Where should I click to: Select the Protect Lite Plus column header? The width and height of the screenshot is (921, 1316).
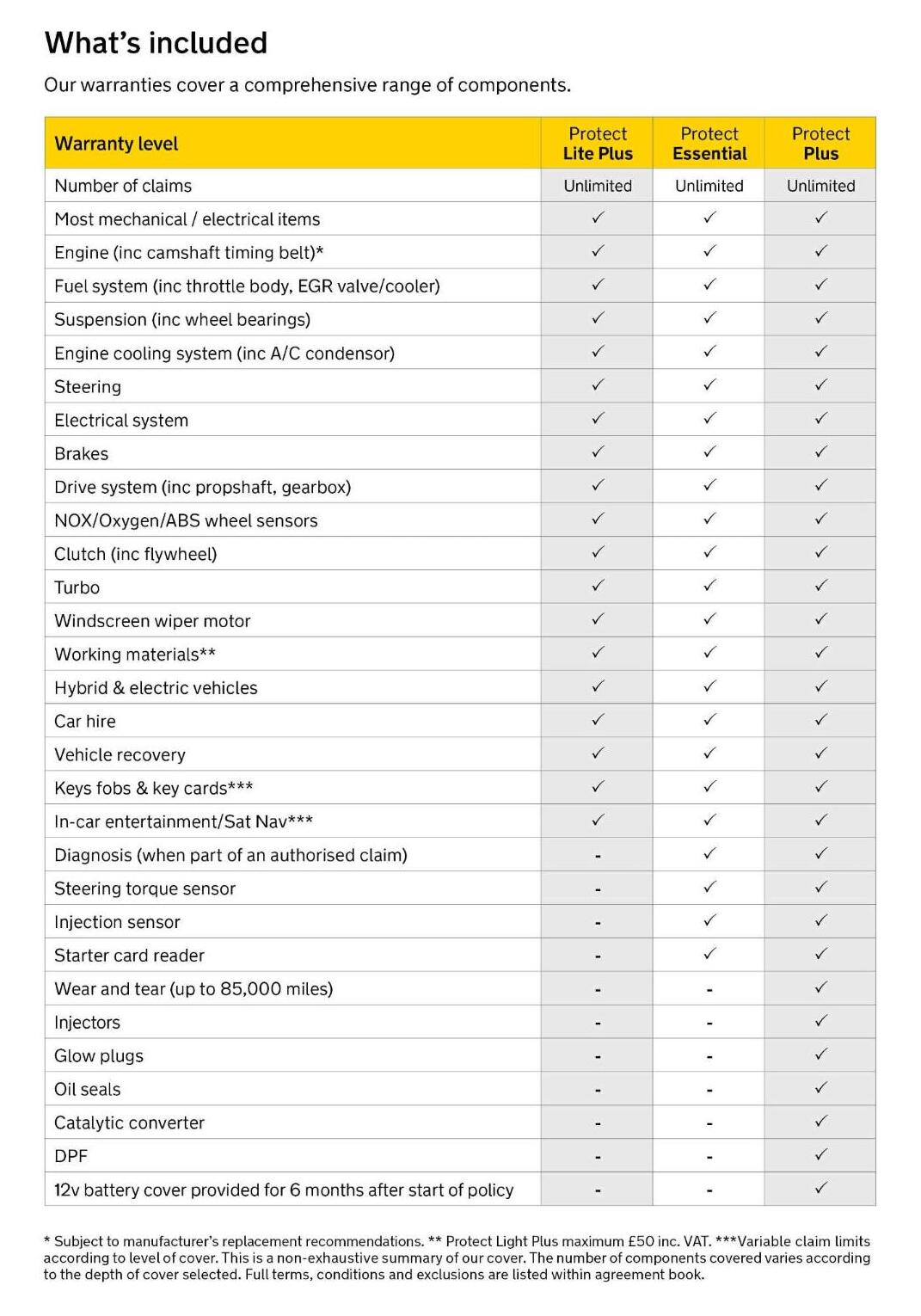click(x=598, y=144)
